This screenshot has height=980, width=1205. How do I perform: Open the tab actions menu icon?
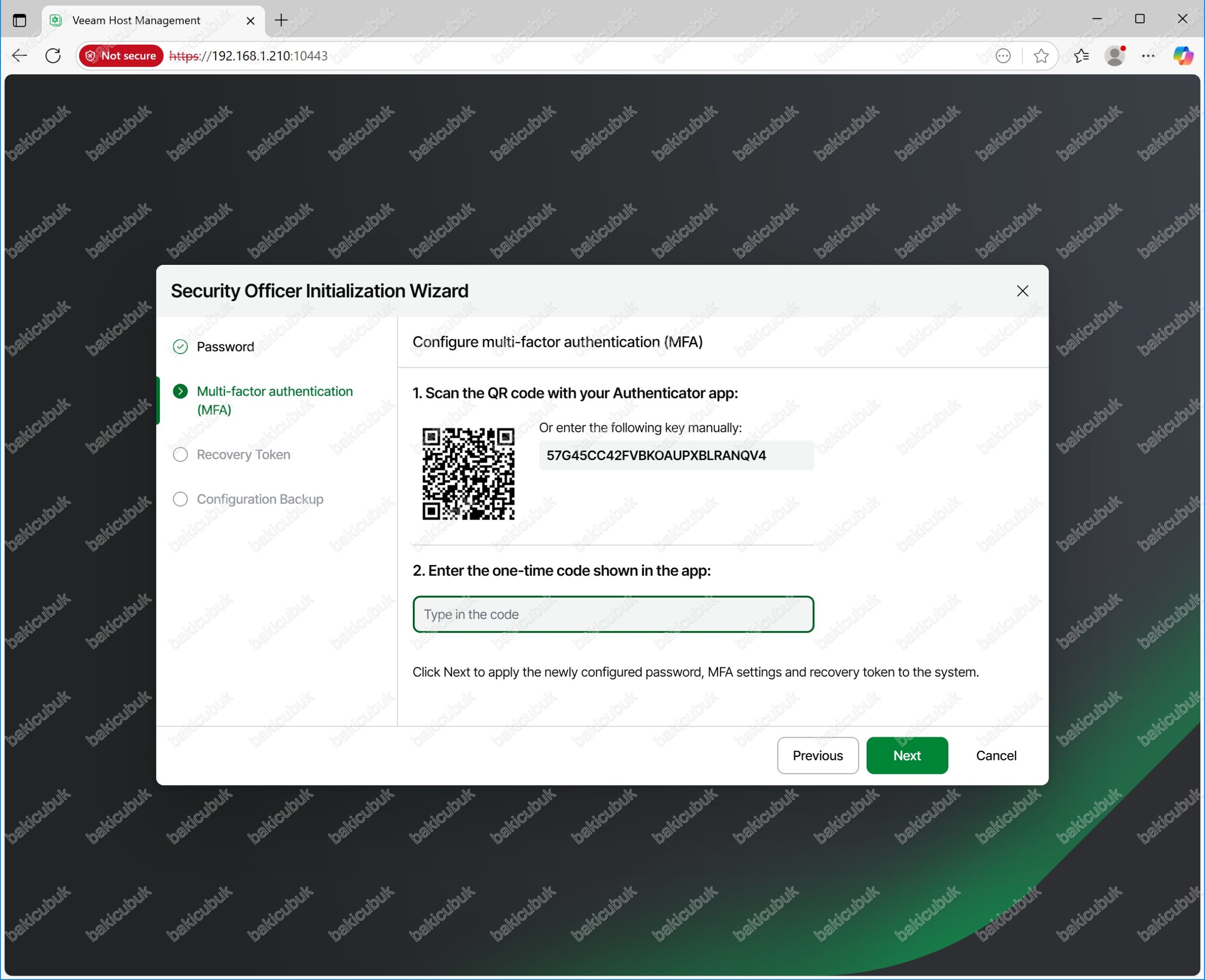pyautogui.click(x=20, y=20)
